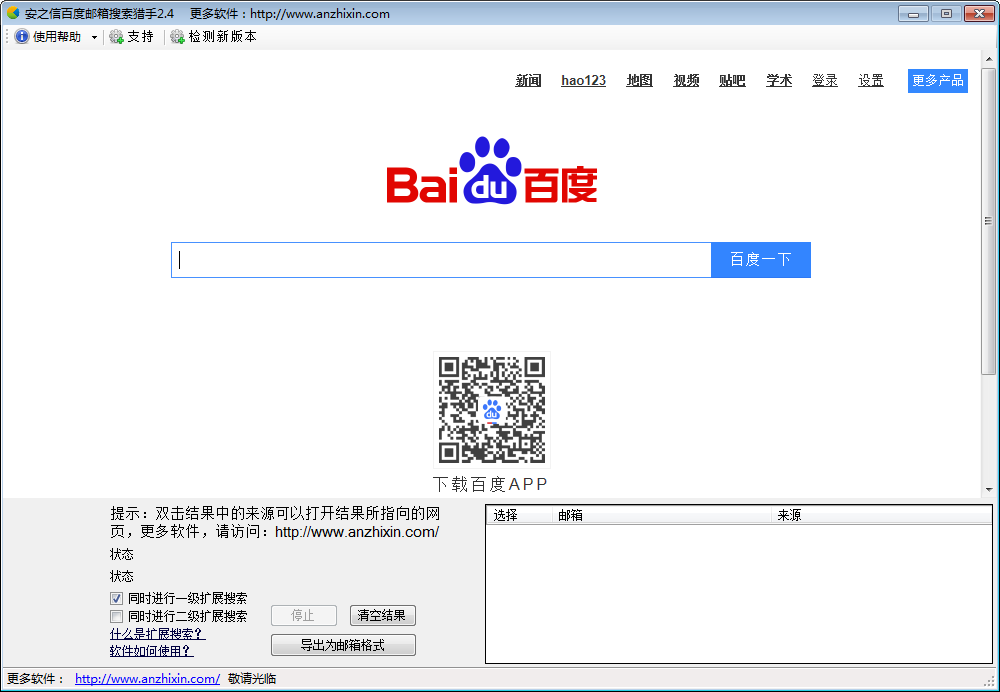1000x692 pixels.
Task: Click the browser scrollbar up arrow
Action: [x=989, y=60]
